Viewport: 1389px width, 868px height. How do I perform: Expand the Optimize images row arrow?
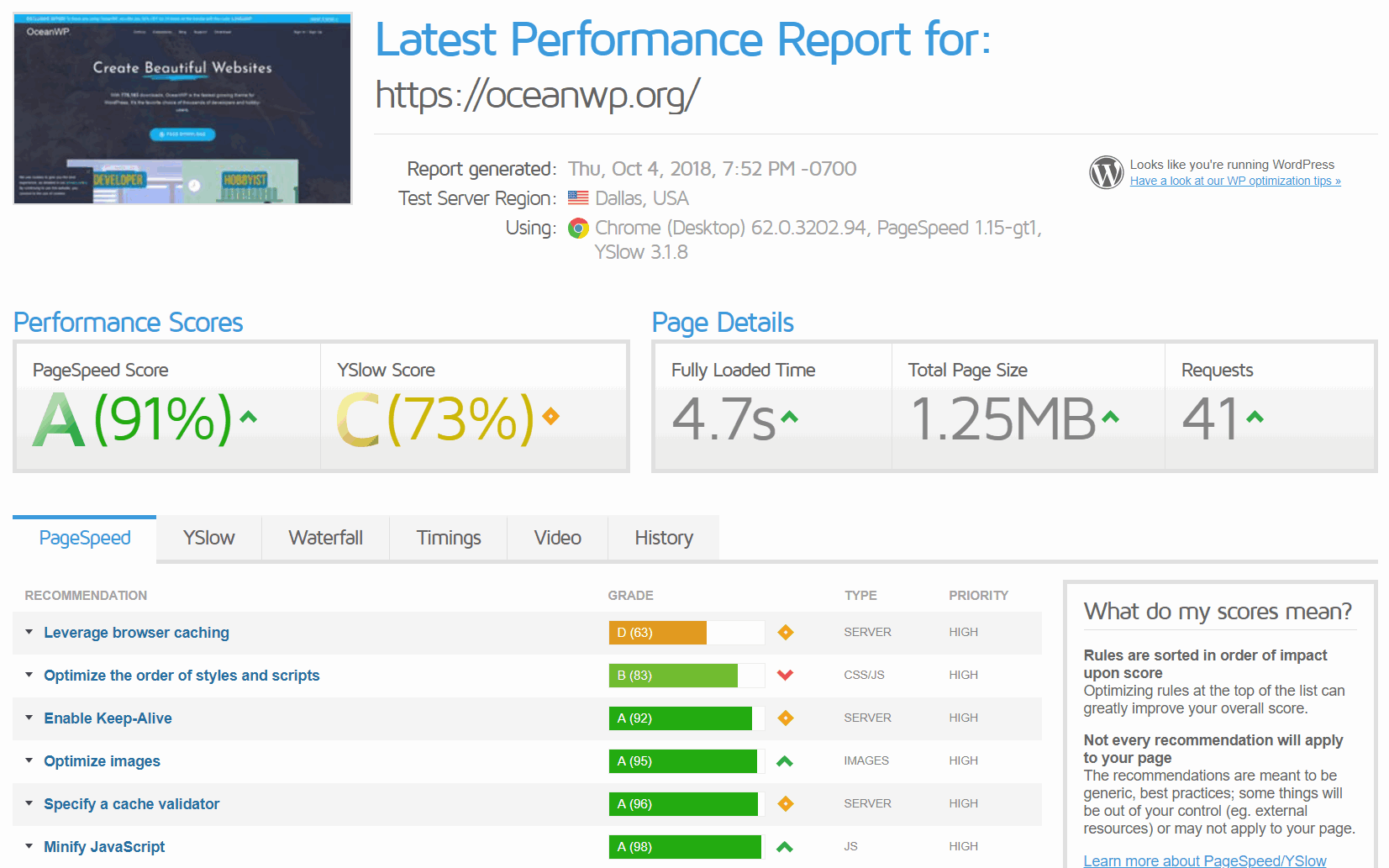coord(29,760)
